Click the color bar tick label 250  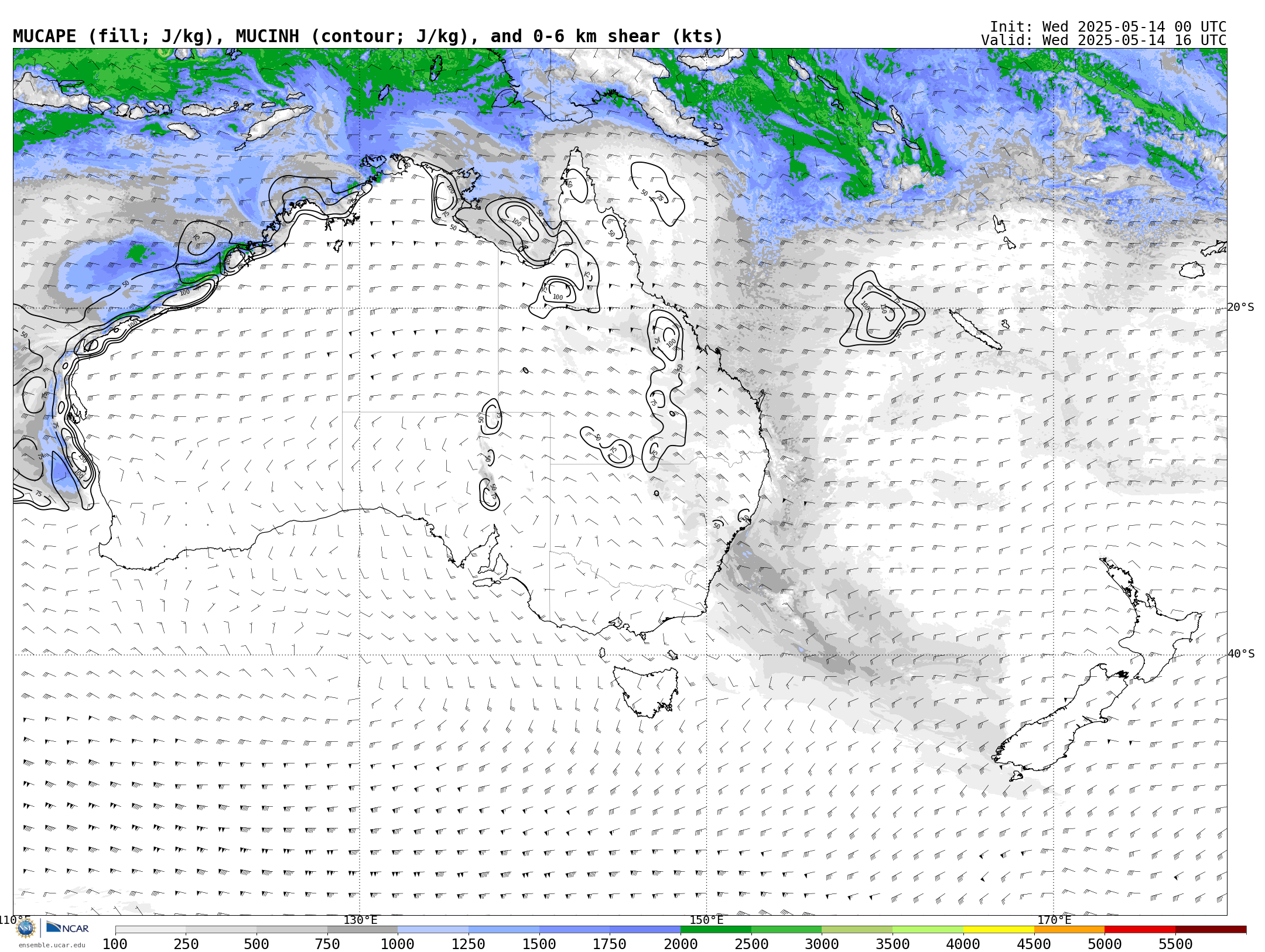186,944
